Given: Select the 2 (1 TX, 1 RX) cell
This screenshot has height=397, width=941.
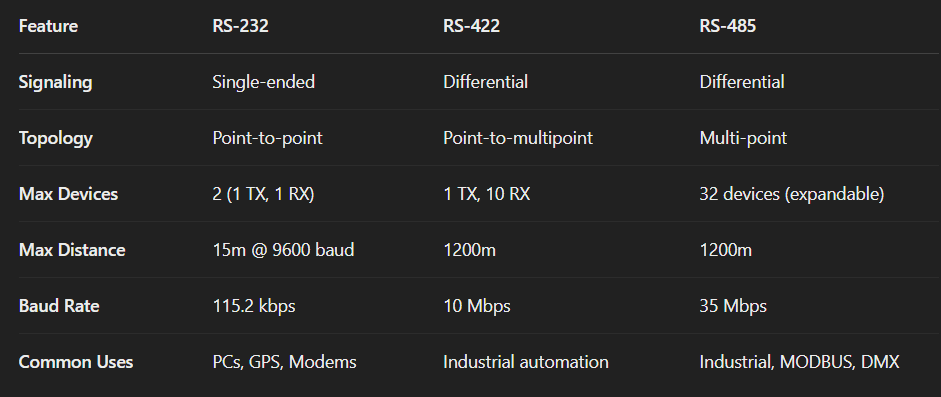Looking at the screenshot, I should point(263,194).
